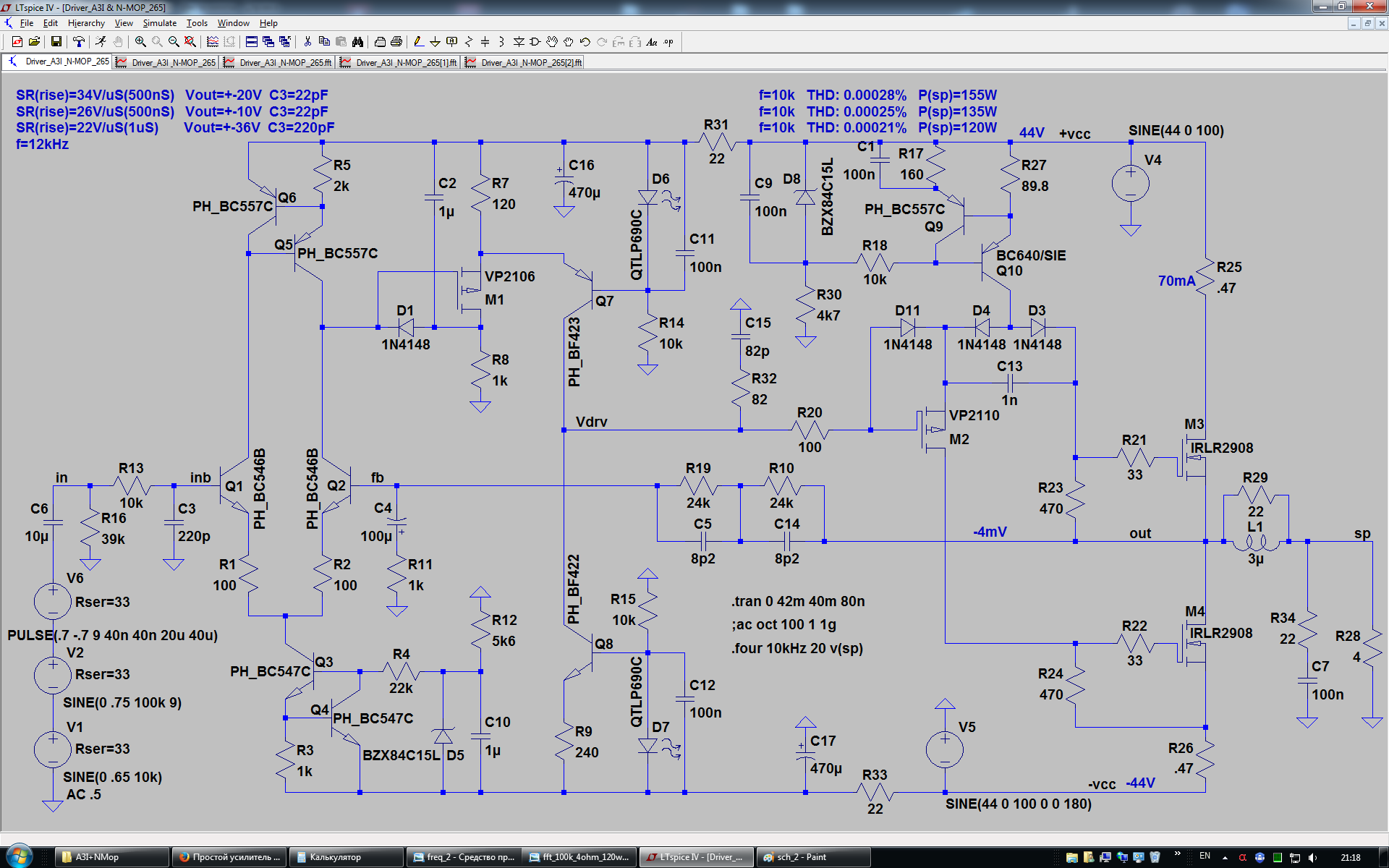The image size is (1389, 868).
Task: Click the Windows Start orb
Action: coord(18,856)
